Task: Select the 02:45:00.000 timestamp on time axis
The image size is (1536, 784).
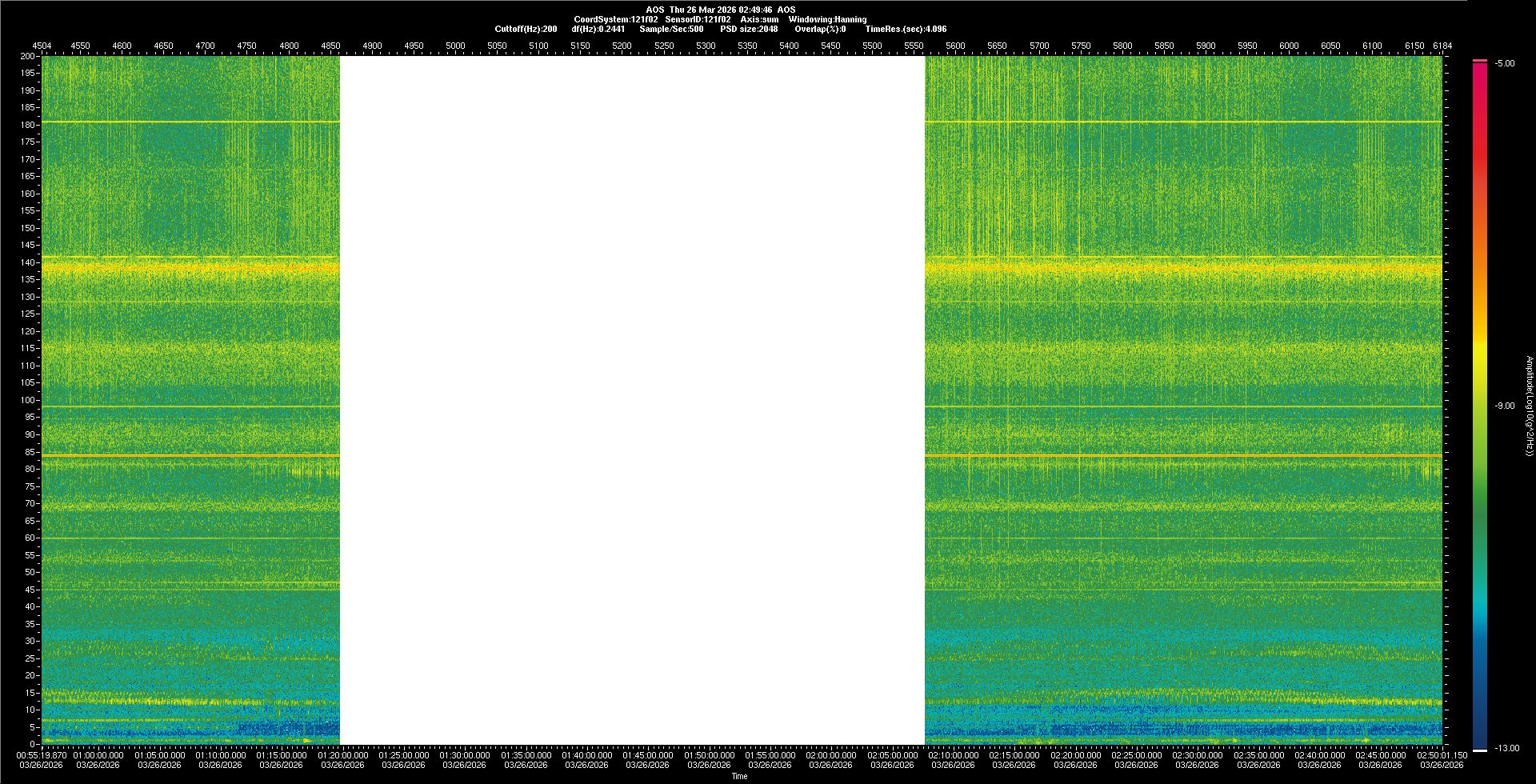Action: [x=1380, y=755]
